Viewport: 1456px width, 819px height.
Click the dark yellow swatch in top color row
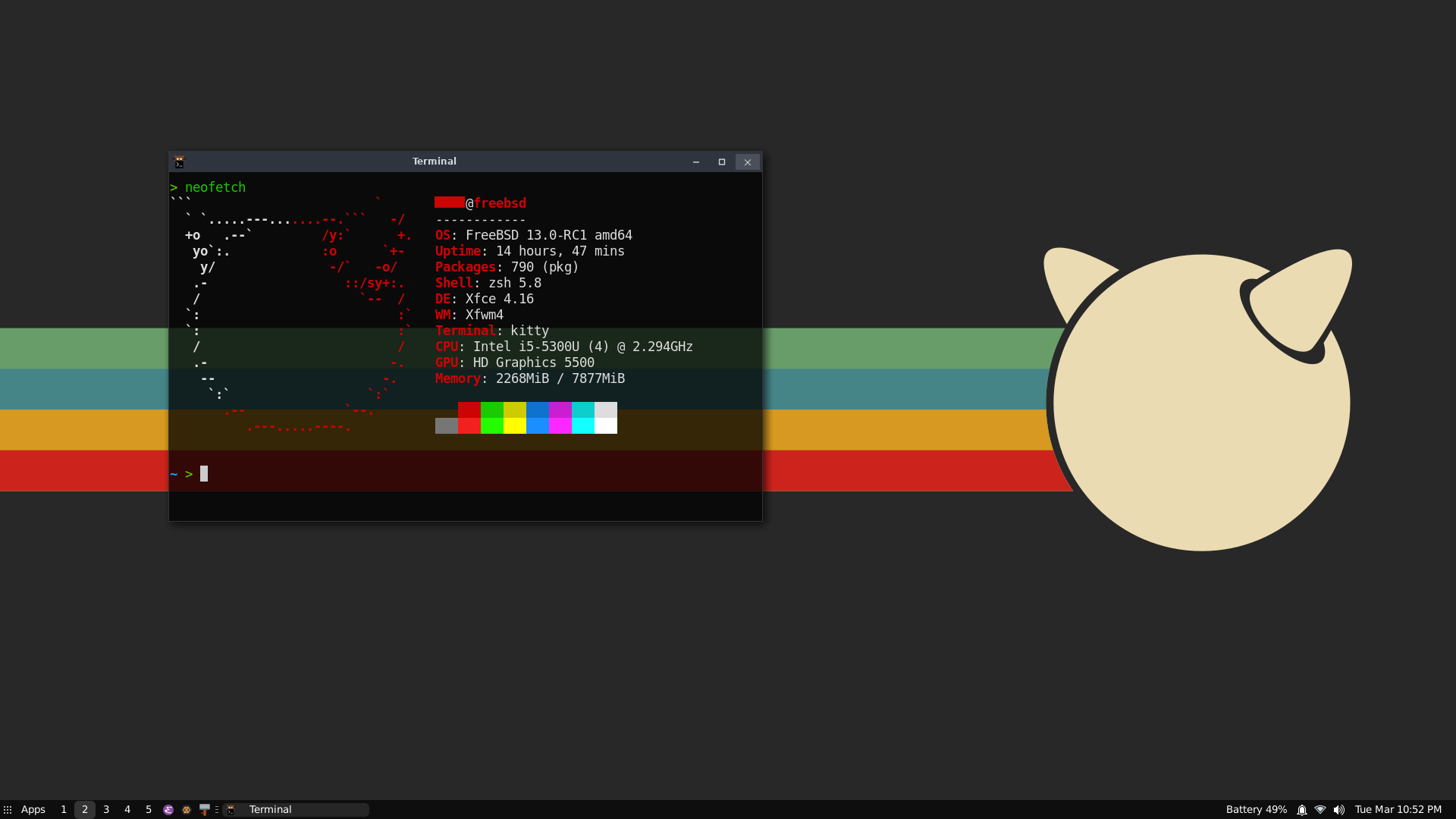(x=515, y=409)
